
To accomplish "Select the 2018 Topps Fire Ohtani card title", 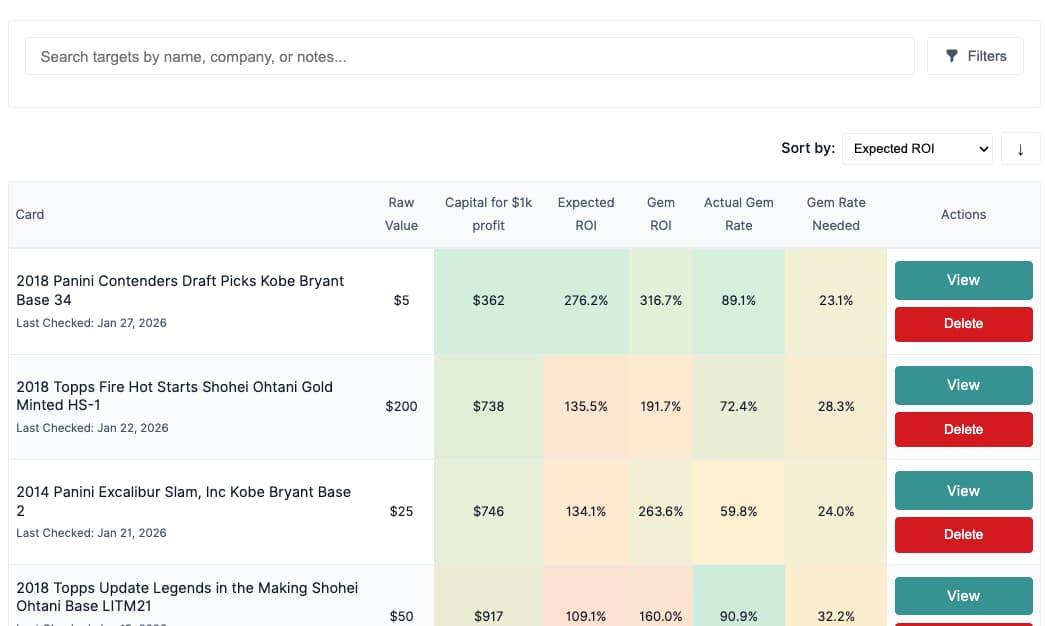I will [174, 396].
